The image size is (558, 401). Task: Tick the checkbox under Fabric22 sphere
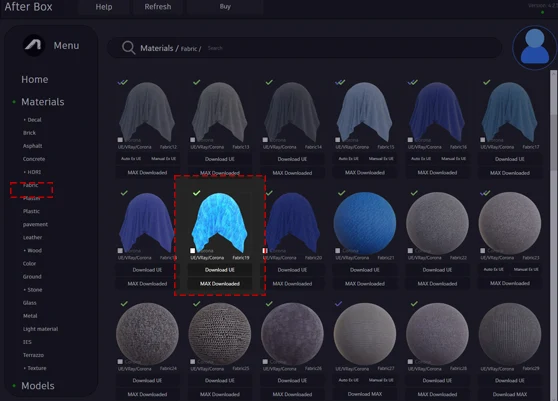410,251
